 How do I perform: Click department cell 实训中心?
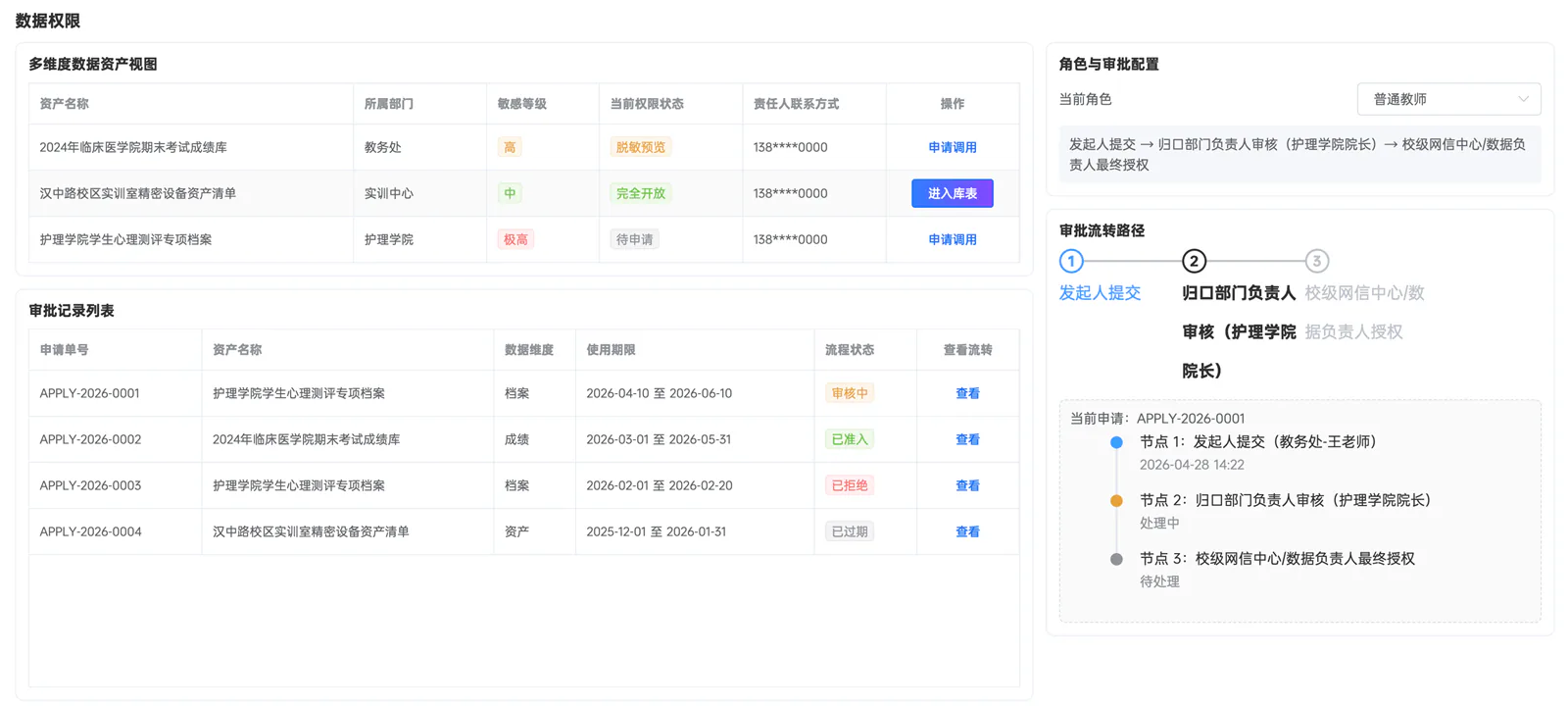coord(389,193)
